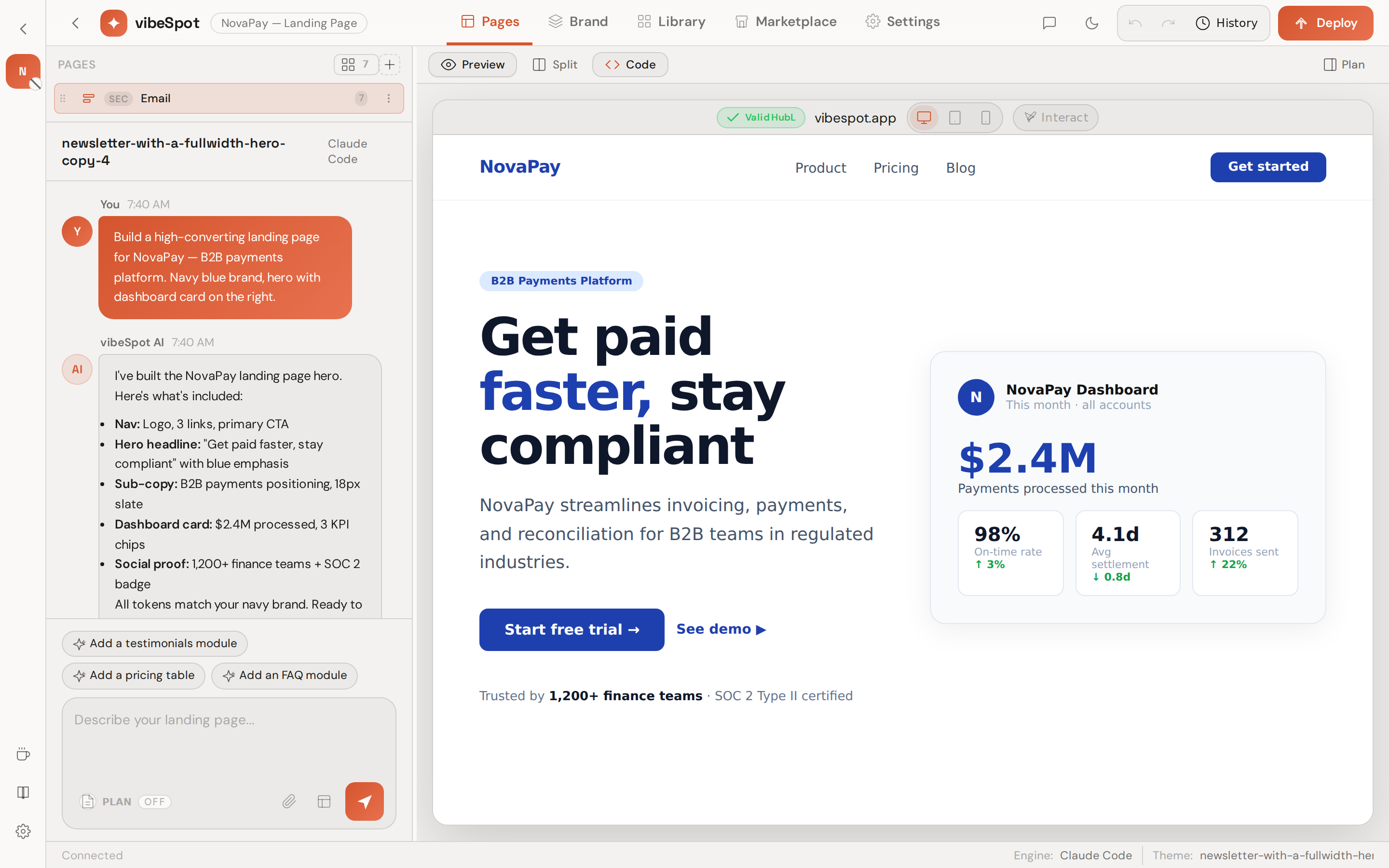Click Add an FAQ module suggestion
The width and height of the screenshot is (1389, 868).
pos(284,676)
